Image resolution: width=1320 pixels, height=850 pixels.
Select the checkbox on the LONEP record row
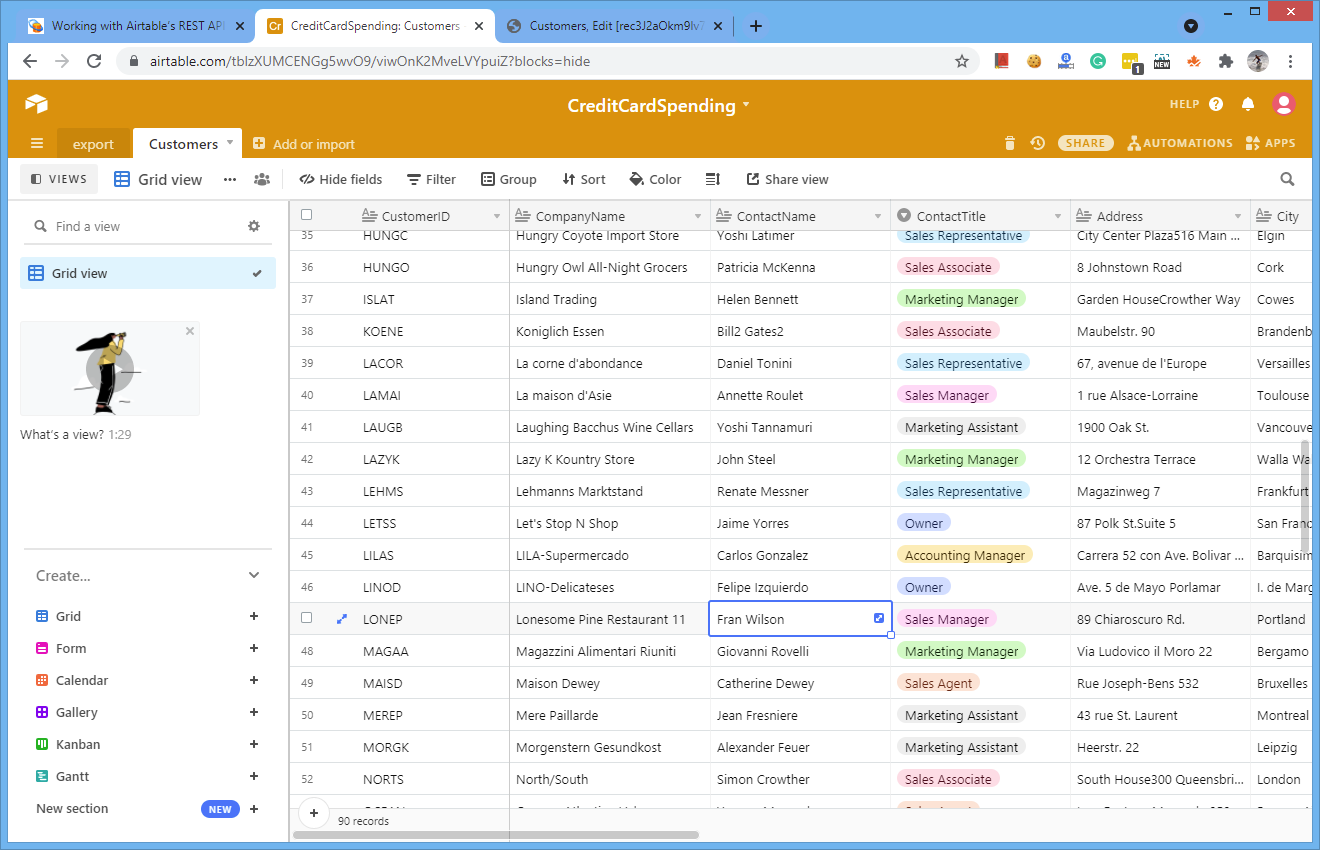click(306, 618)
